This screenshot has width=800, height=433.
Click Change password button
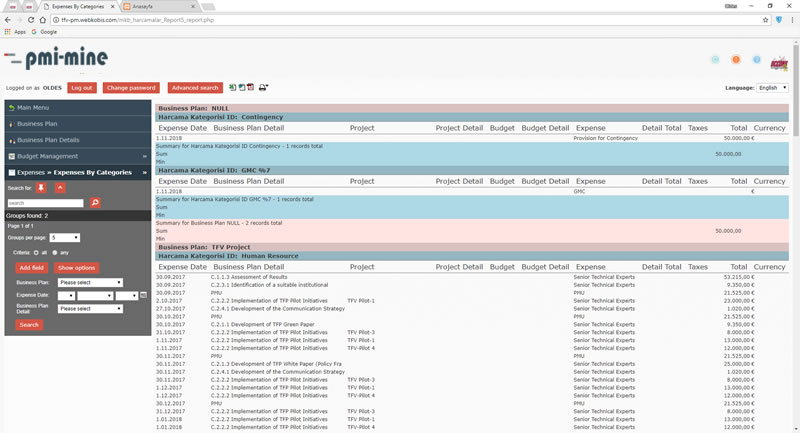[131, 88]
